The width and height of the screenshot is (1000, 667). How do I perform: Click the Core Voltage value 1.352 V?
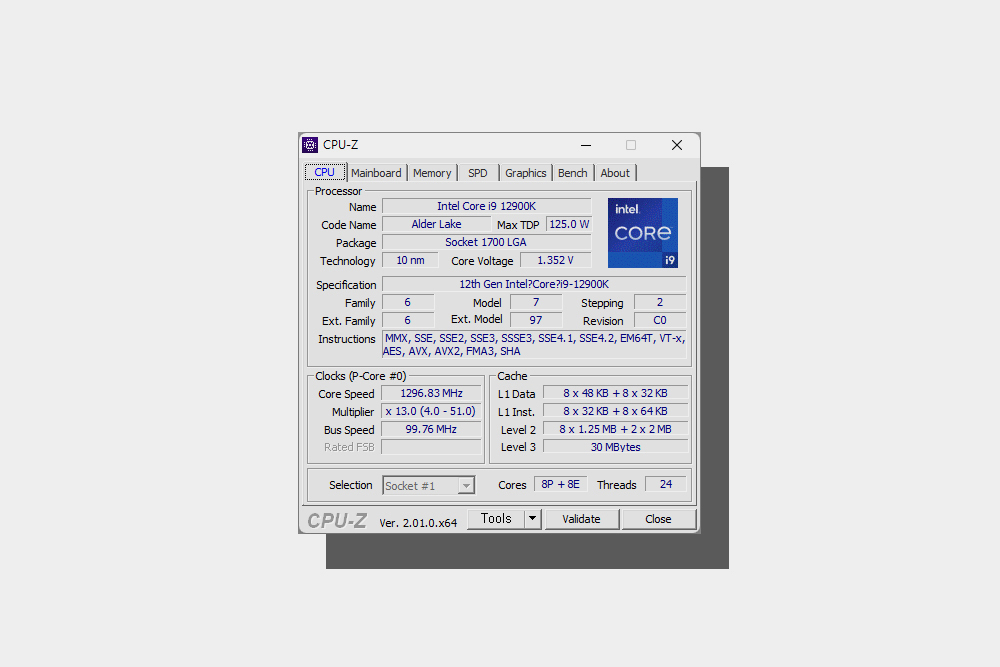tap(555, 260)
